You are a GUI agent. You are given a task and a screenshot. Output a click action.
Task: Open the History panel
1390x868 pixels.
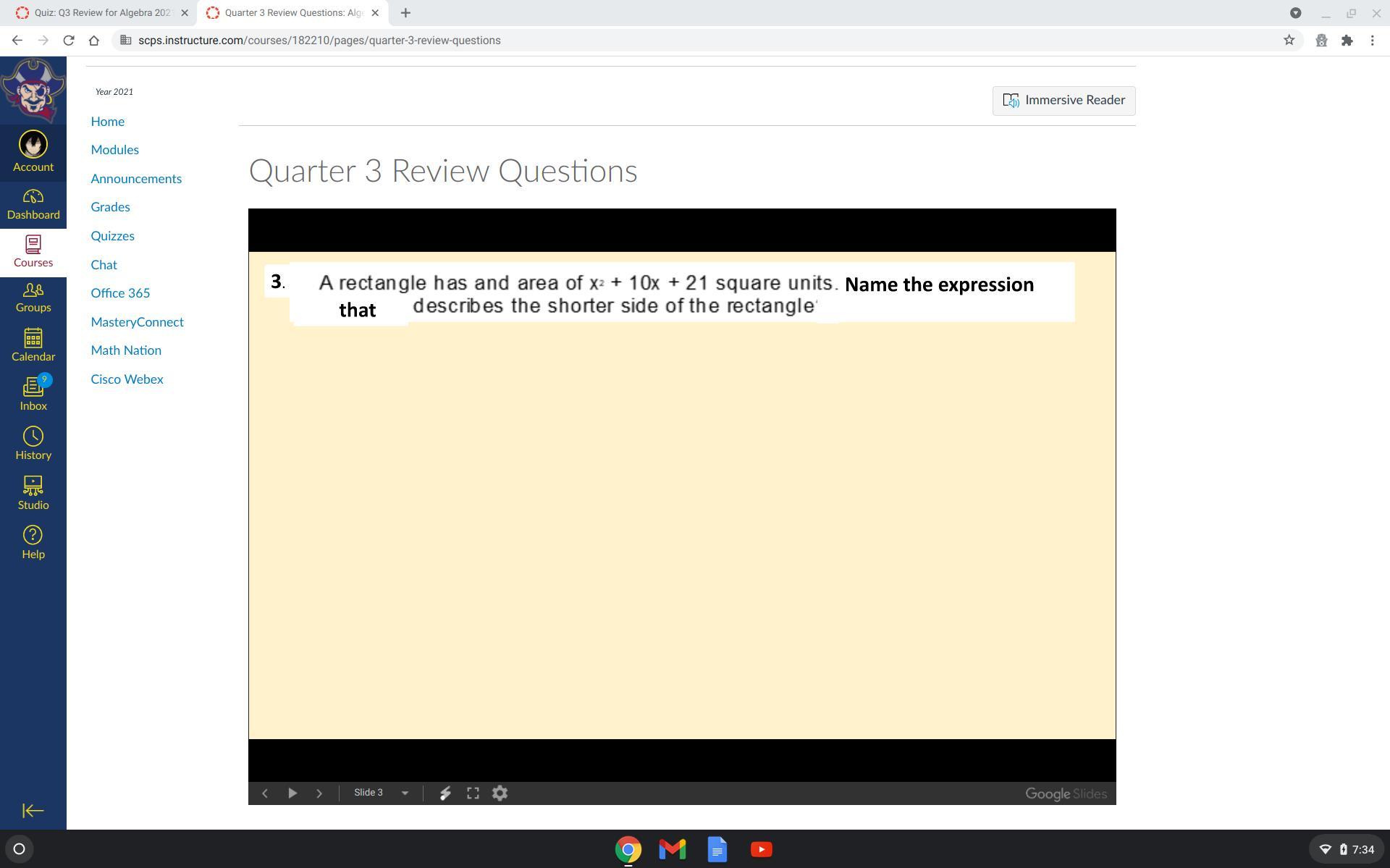33,443
